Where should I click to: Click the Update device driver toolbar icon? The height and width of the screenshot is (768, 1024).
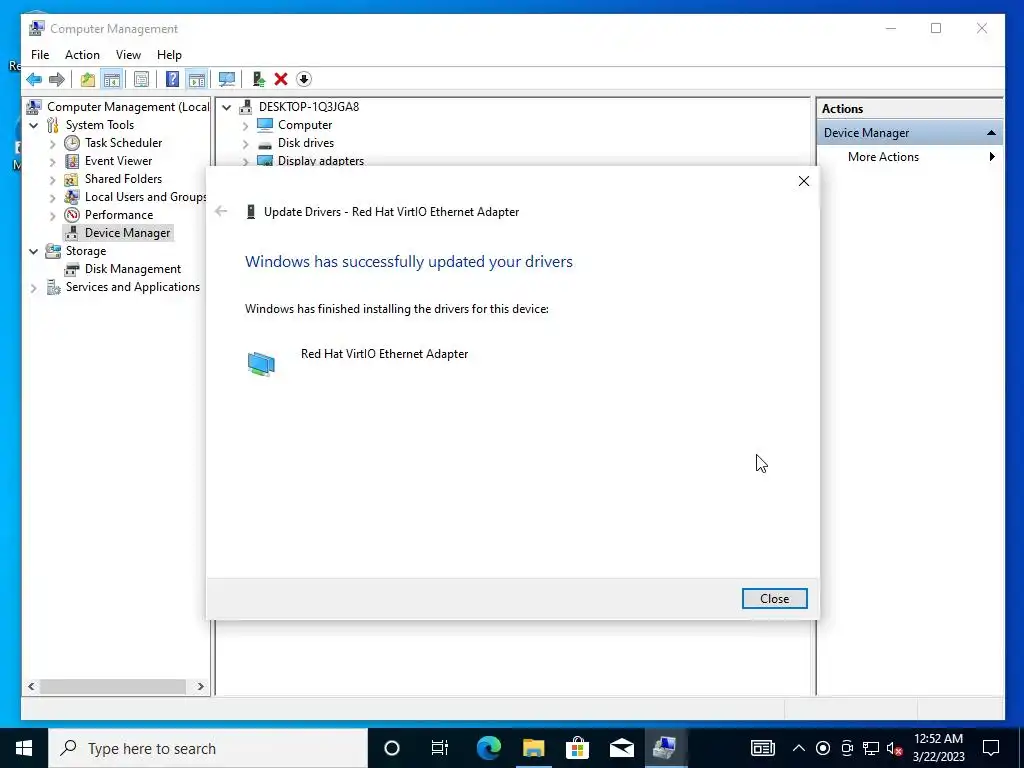click(x=259, y=80)
